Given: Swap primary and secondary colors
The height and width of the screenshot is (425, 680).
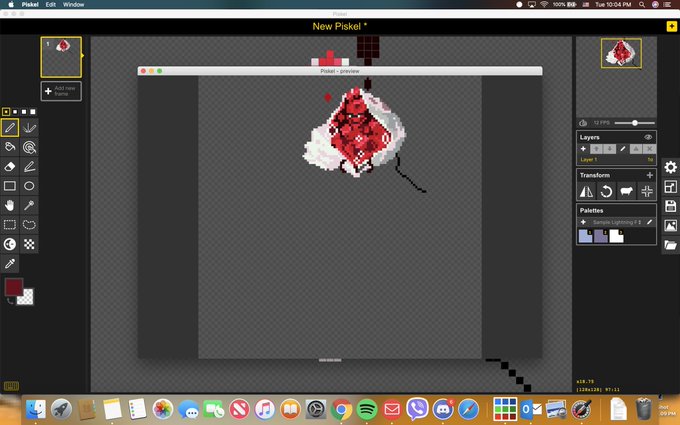Looking at the screenshot, I should [10, 301].
